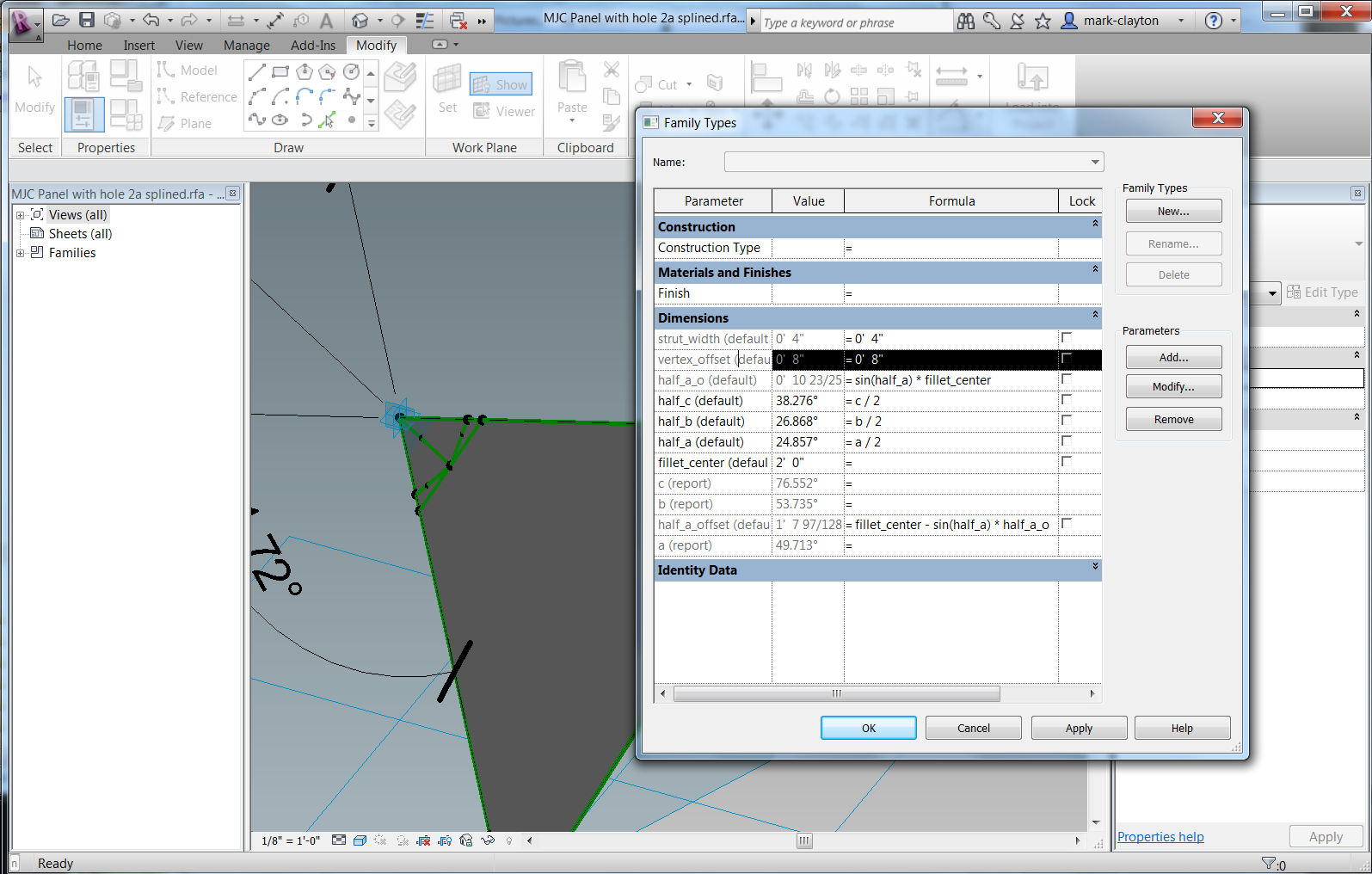This screenshot has height=874, width=1372.
Task: Check lock box for fillet_center parameter
Action: point(1066,462)
